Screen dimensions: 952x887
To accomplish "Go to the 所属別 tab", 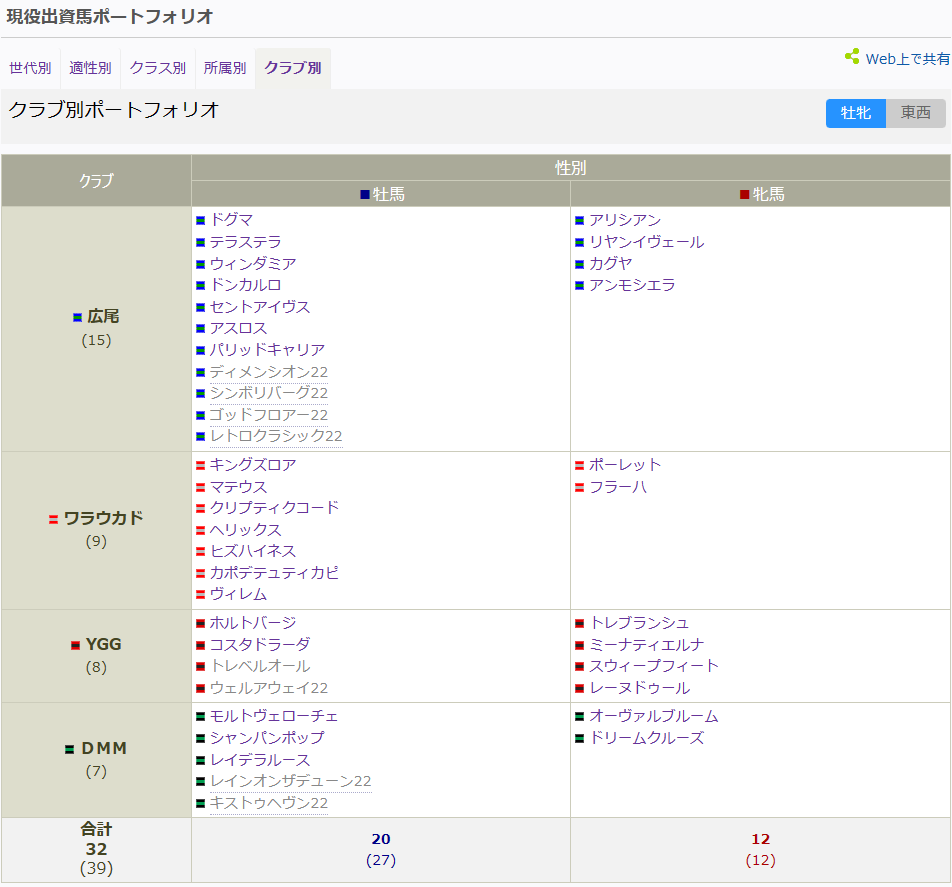I will 224,68.
